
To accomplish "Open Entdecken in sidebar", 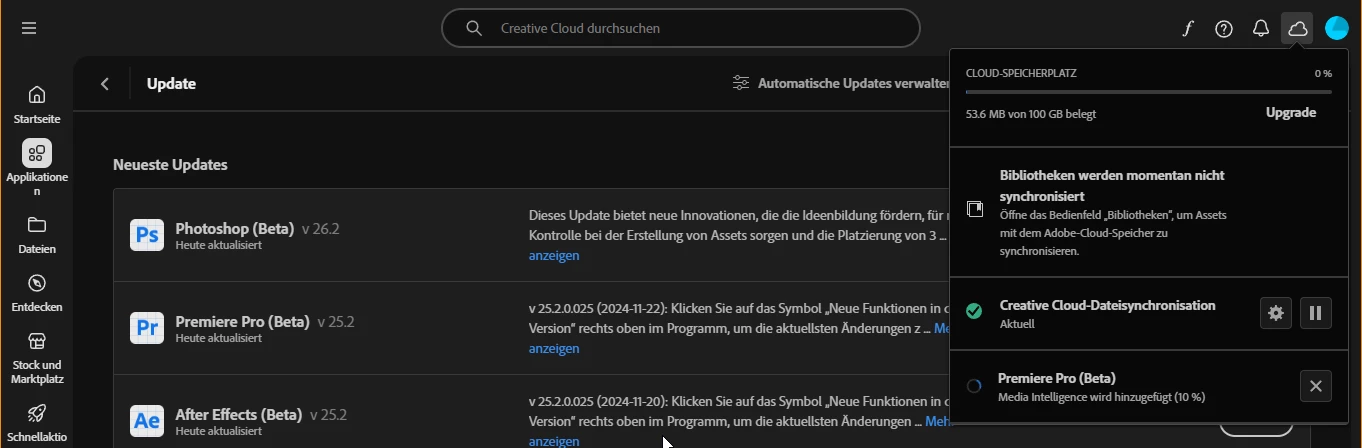I will (37, 293).
